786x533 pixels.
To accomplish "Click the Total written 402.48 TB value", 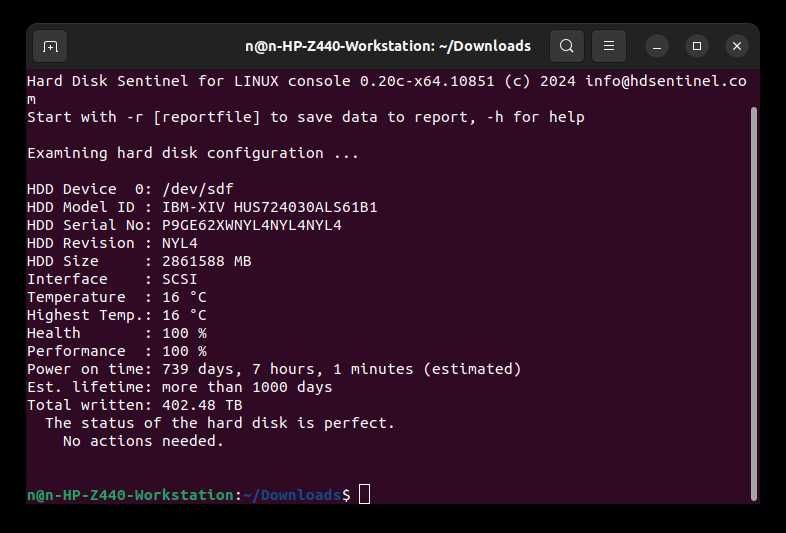I will [x=202, y=405].
